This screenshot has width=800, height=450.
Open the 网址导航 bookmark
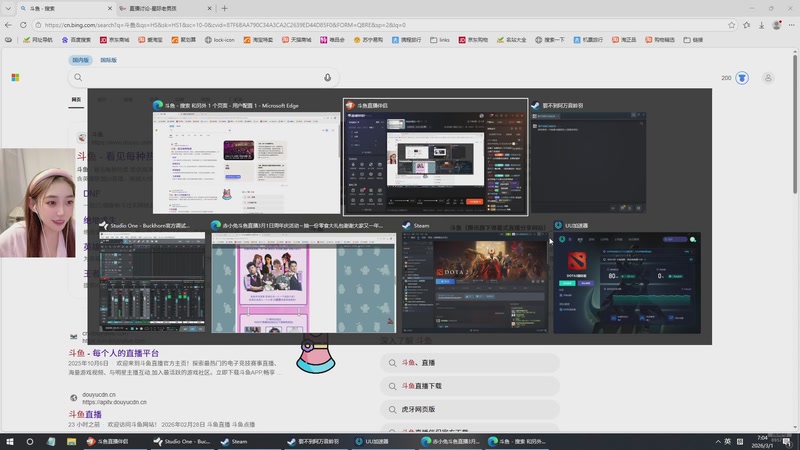(38, 40)
